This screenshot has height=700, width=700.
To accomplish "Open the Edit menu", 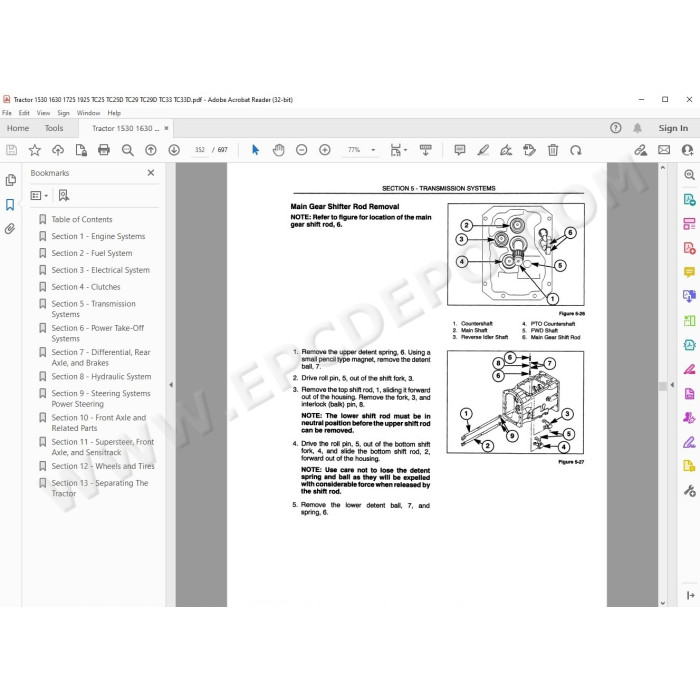I will [24, 113].
